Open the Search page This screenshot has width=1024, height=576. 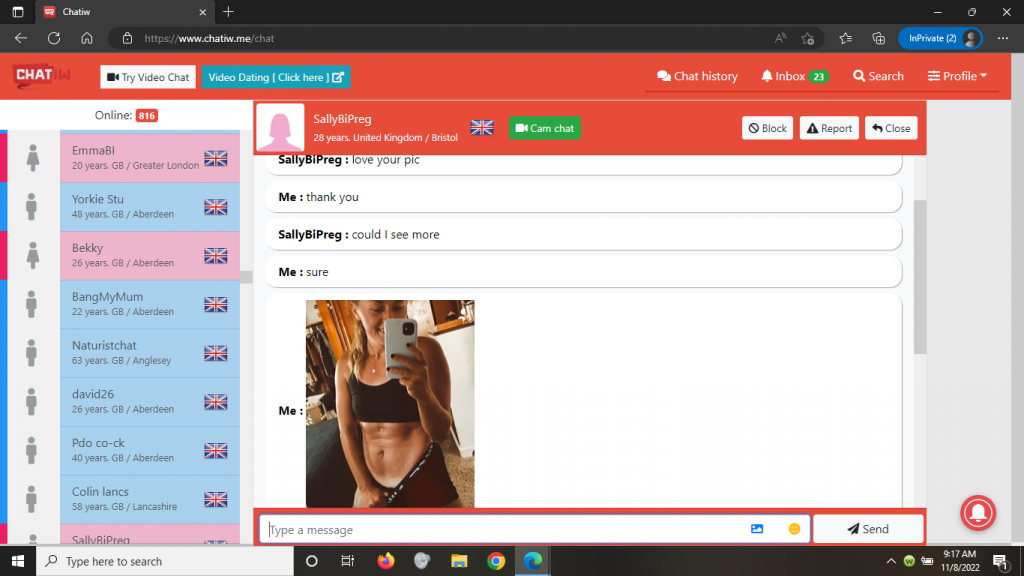pyautogui.click(x=878, y=76)
